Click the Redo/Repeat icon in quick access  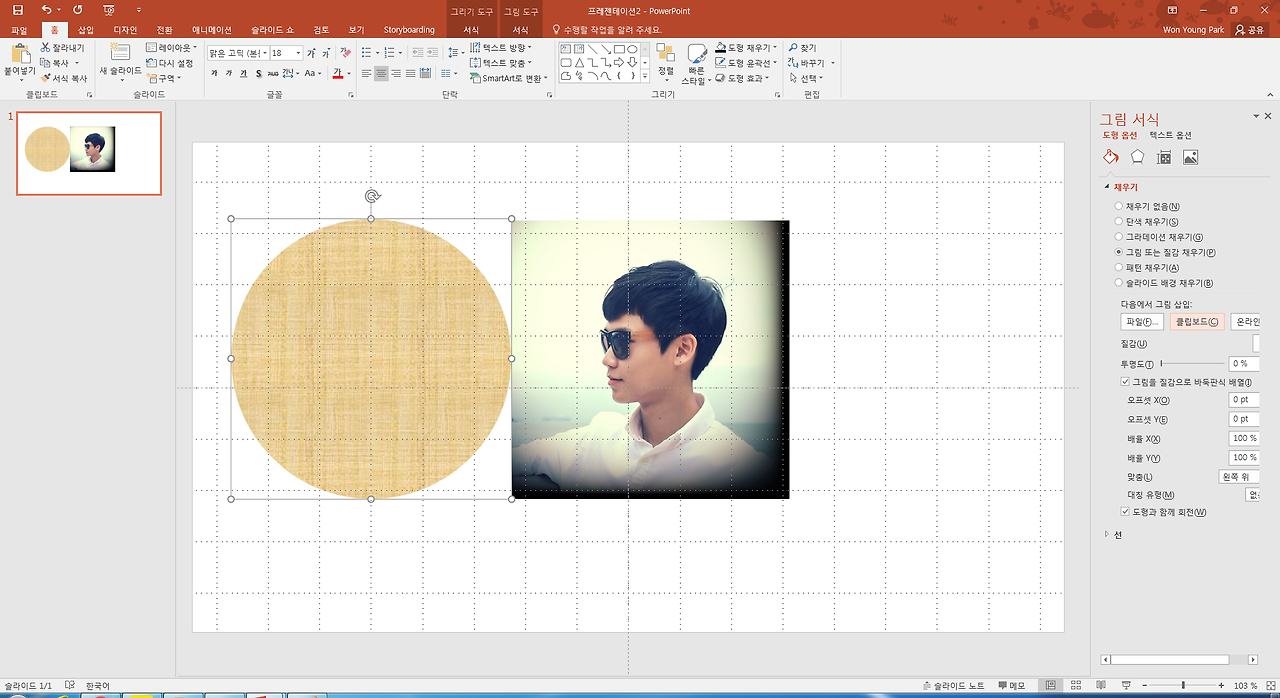tap(78, 10)
